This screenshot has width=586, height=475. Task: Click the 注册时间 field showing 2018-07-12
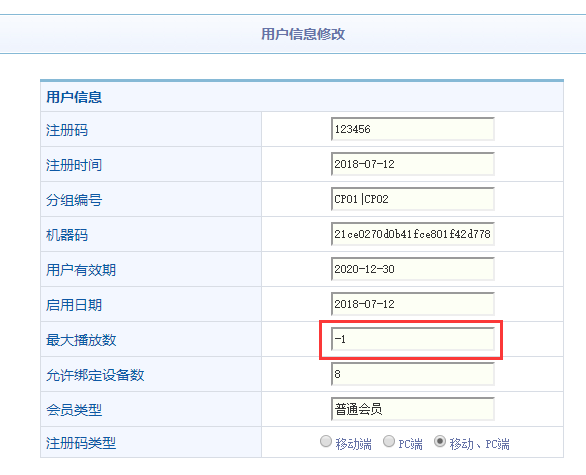413,164
